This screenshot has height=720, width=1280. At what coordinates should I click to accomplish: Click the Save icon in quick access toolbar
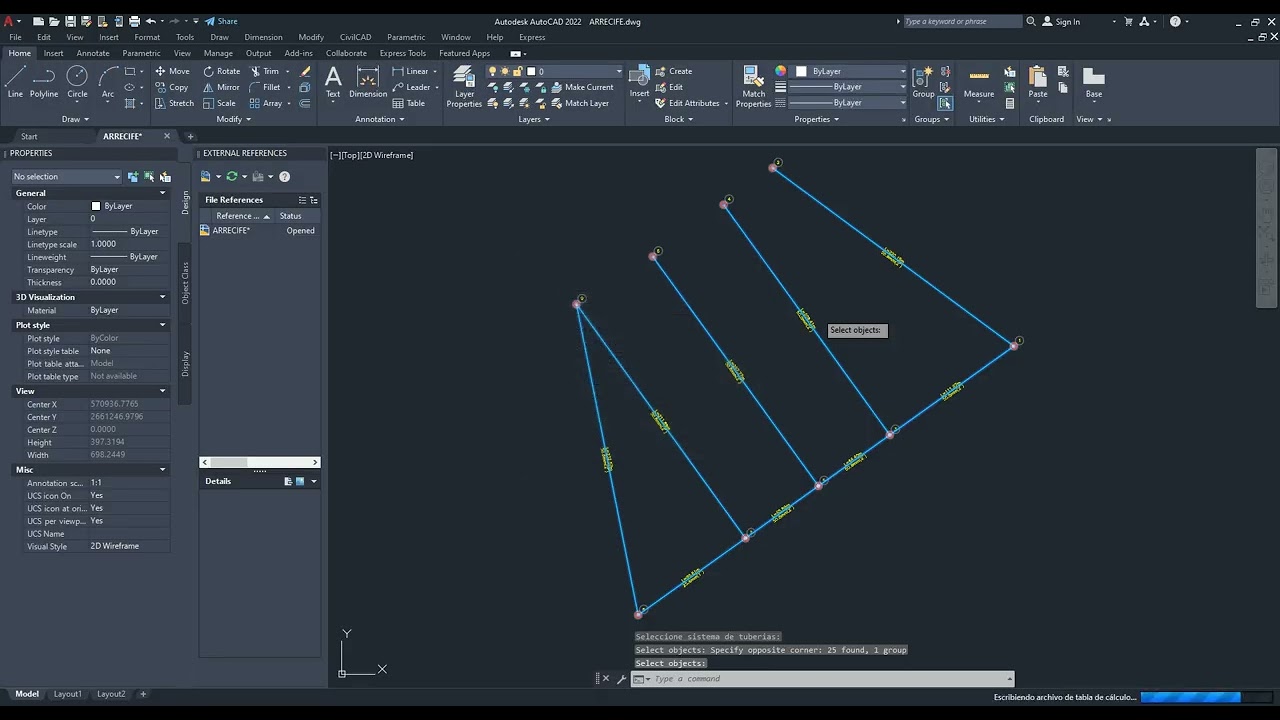click(70, 21)
